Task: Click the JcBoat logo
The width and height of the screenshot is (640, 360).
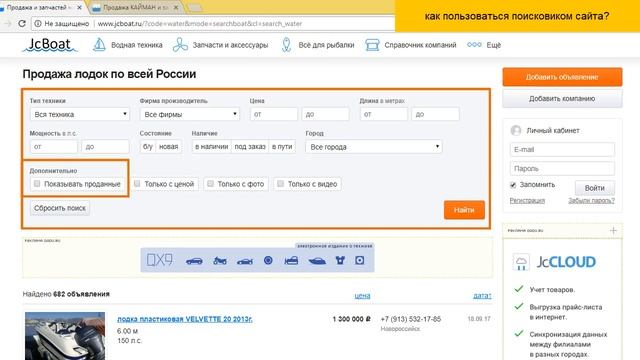Action: tap(49, 44)
